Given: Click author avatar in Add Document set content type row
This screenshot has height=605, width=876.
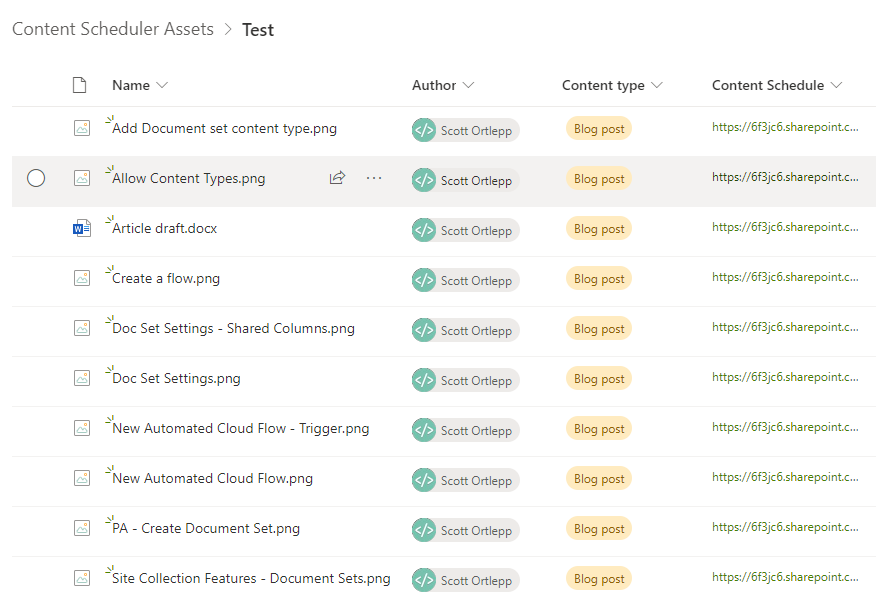Looking at the screenshot, I should pos(424,130).
